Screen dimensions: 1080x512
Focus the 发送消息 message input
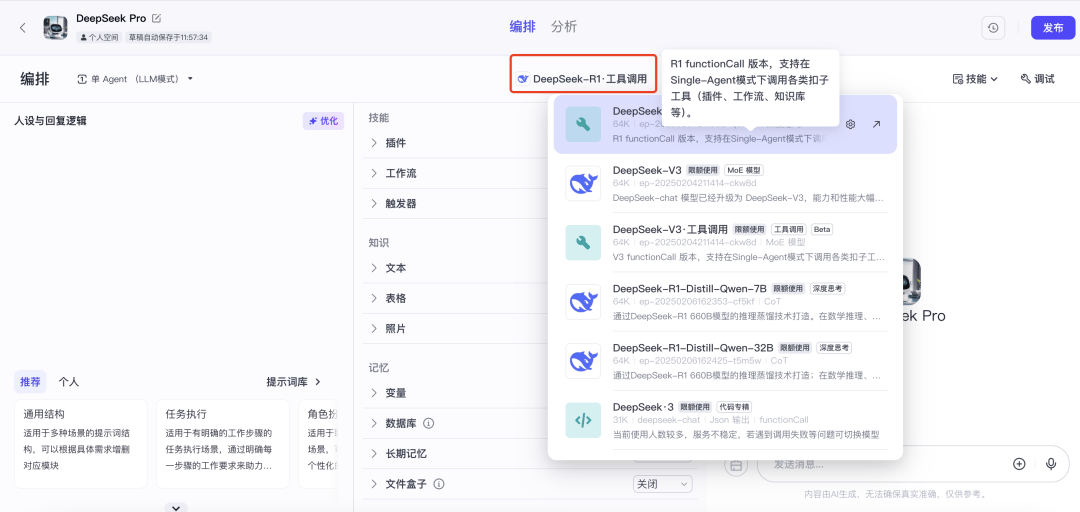(x=882, y=464)
